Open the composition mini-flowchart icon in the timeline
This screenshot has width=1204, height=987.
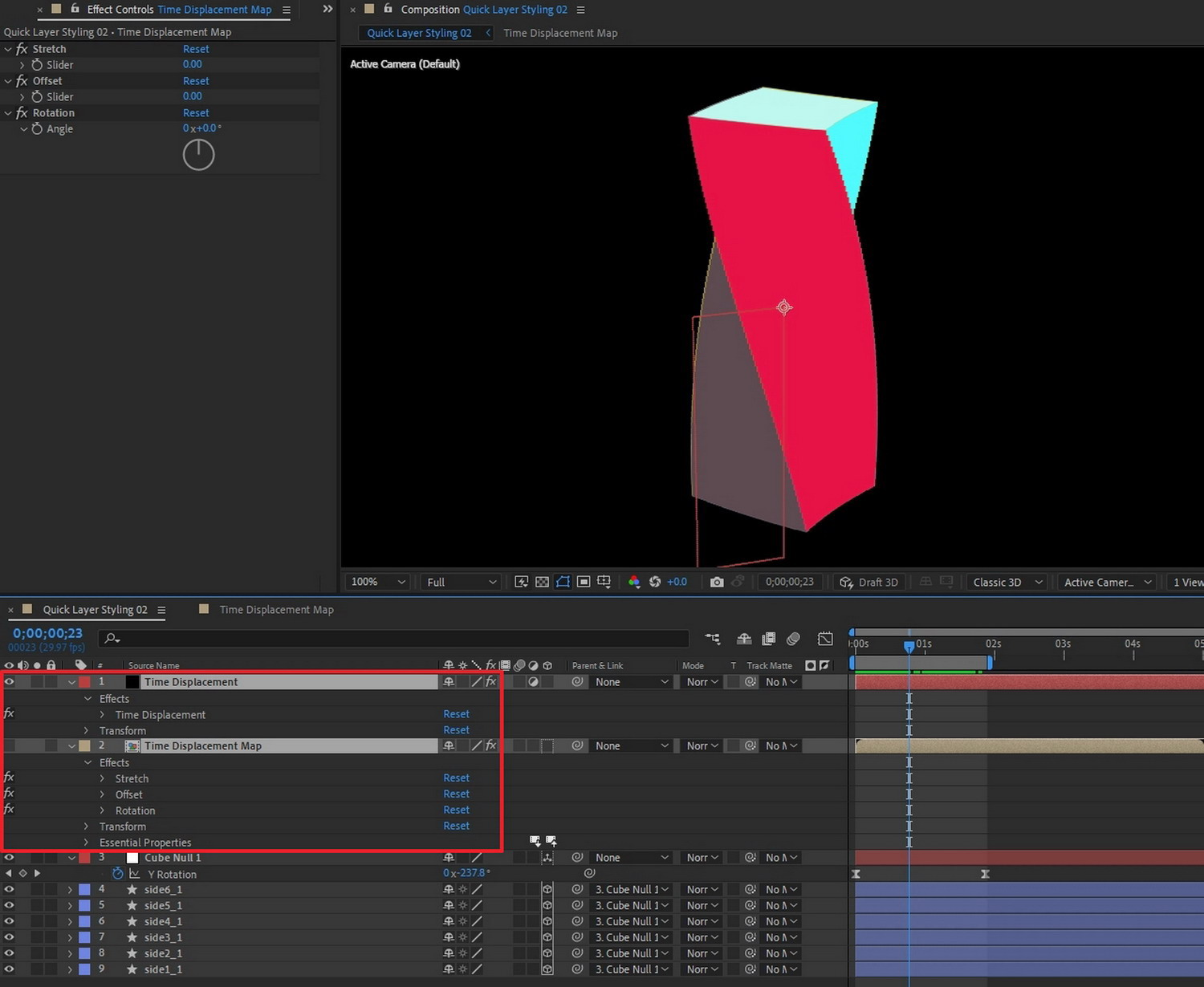click(712, 639)
